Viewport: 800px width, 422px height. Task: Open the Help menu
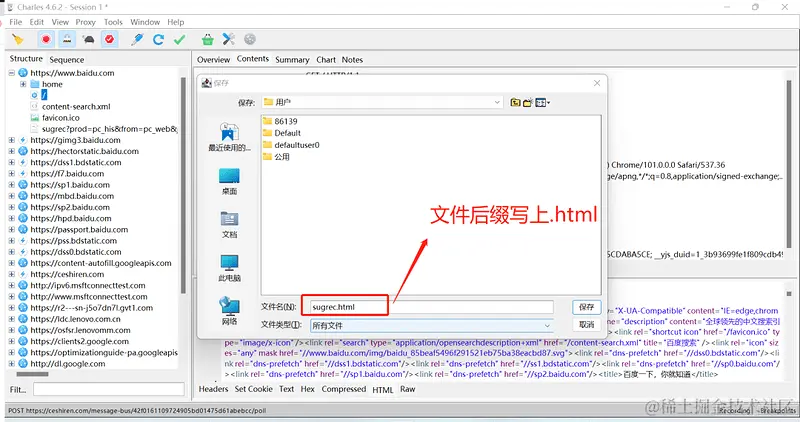pos(176,22)
